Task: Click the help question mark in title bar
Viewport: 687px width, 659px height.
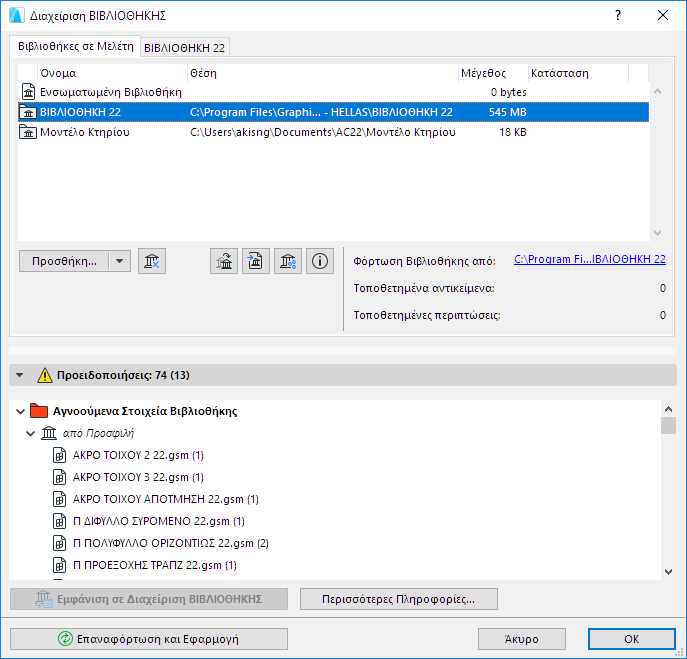Action: 618,15
